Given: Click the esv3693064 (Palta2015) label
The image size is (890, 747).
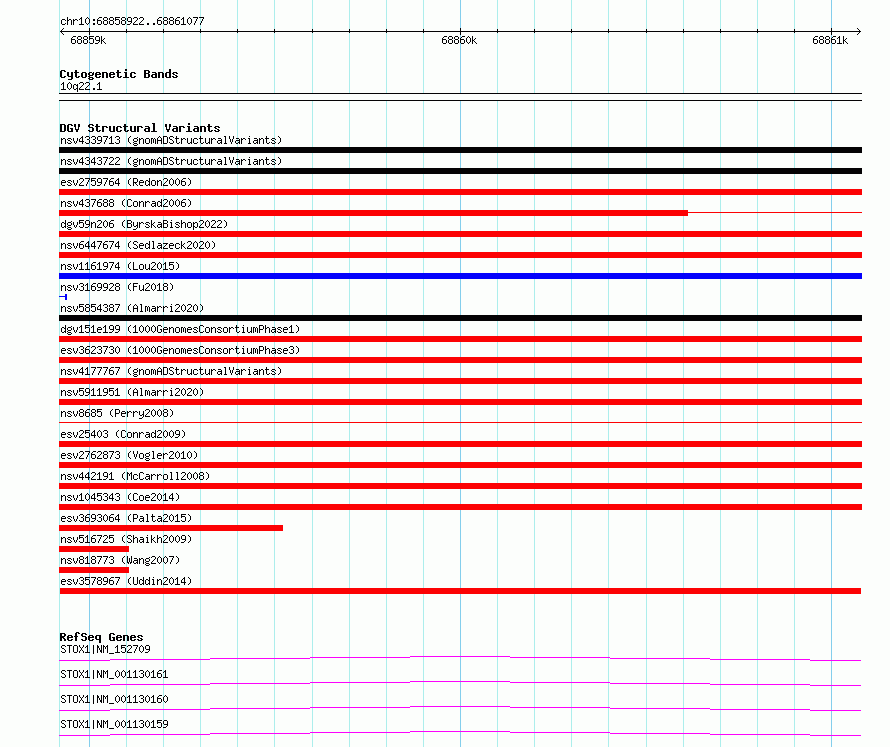Looking at the screenshot, I should point(126,518).
